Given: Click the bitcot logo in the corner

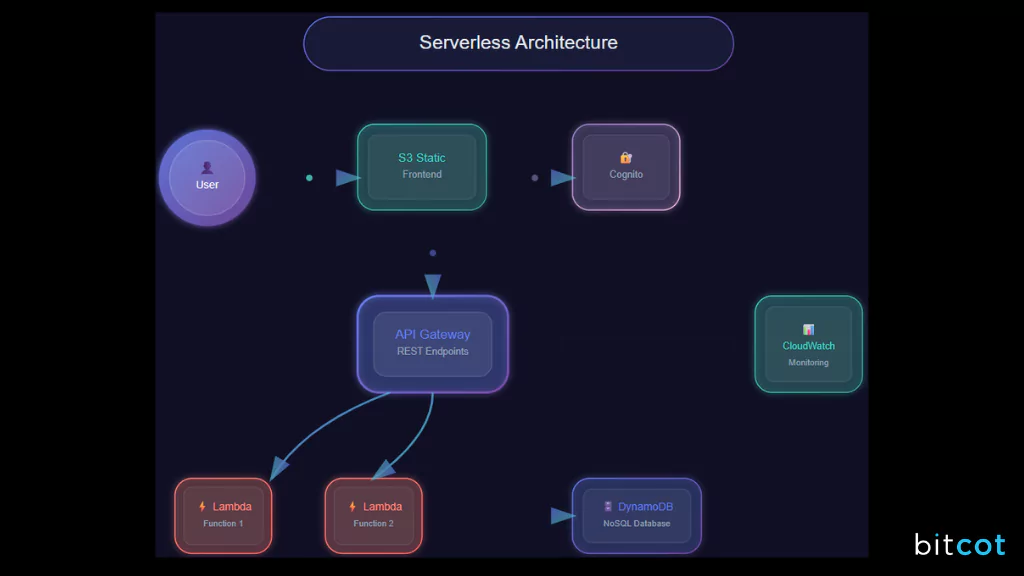Looking at the screenshot, I should pos(959,545).
